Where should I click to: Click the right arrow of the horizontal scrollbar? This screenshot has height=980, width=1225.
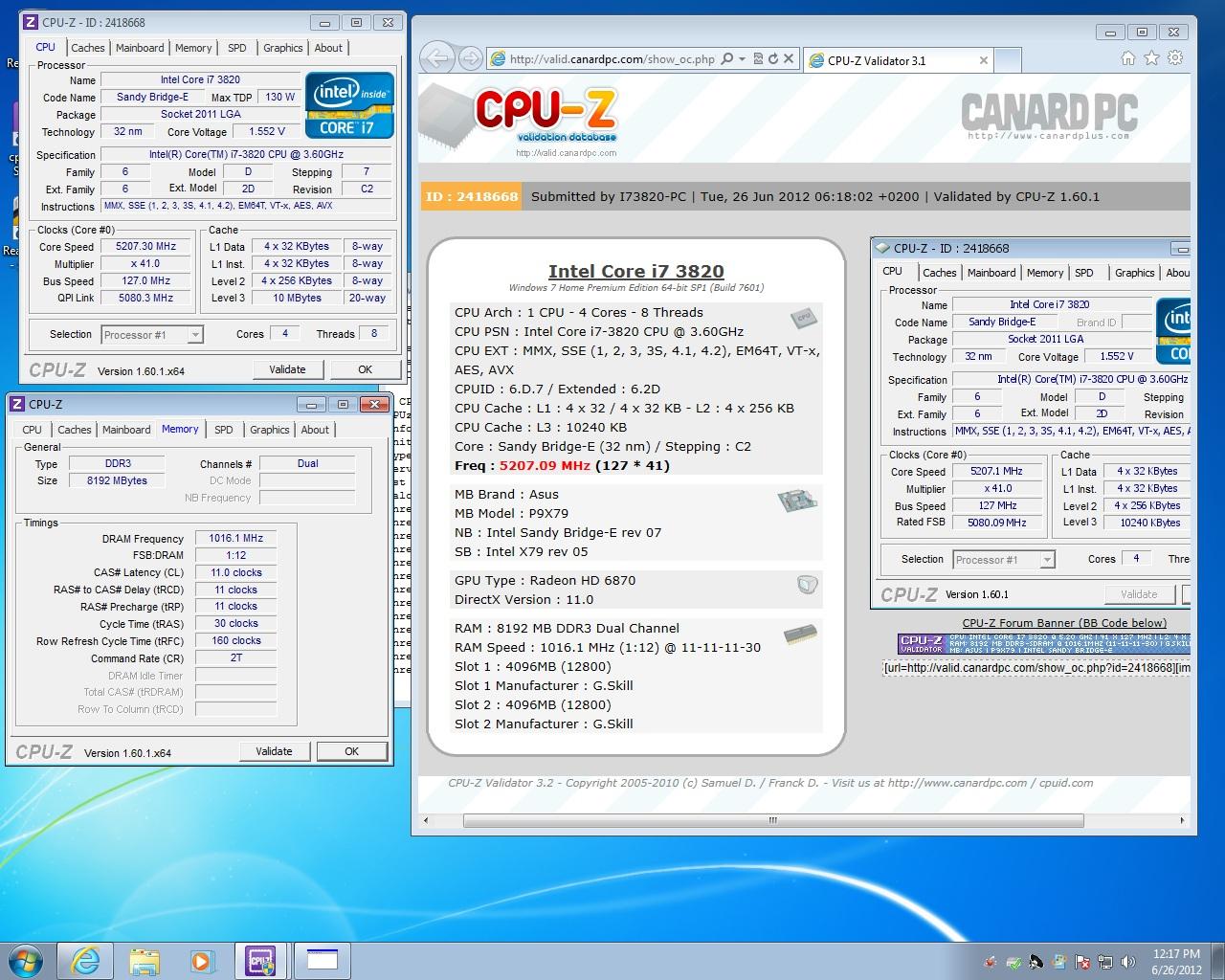(1182, 820)
